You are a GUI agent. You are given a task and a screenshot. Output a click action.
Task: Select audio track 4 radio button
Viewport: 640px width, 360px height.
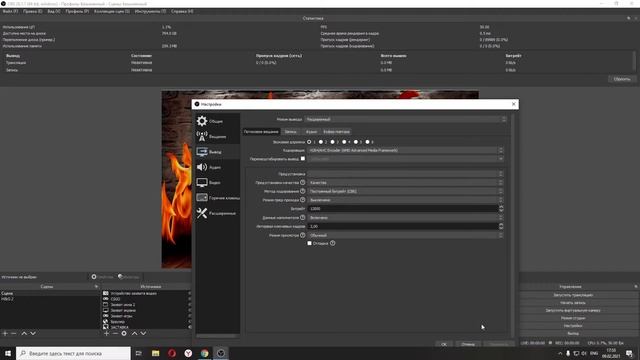344,142
